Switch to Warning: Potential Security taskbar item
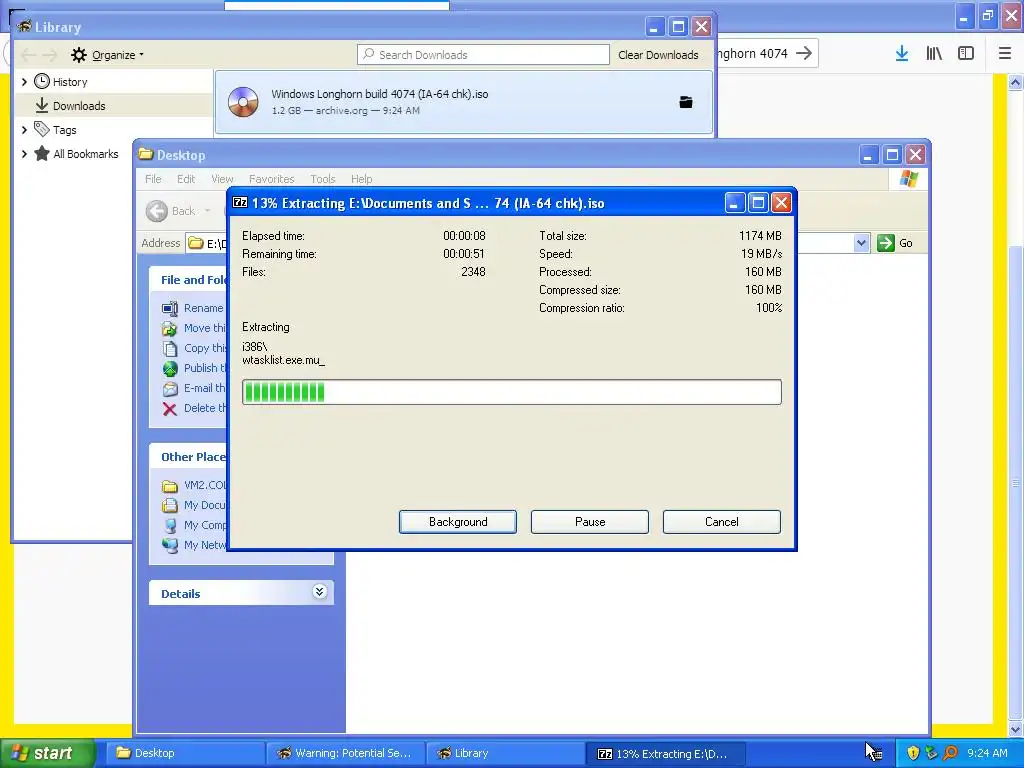Viewport: 1024px width, 768px height. point(346,753)
